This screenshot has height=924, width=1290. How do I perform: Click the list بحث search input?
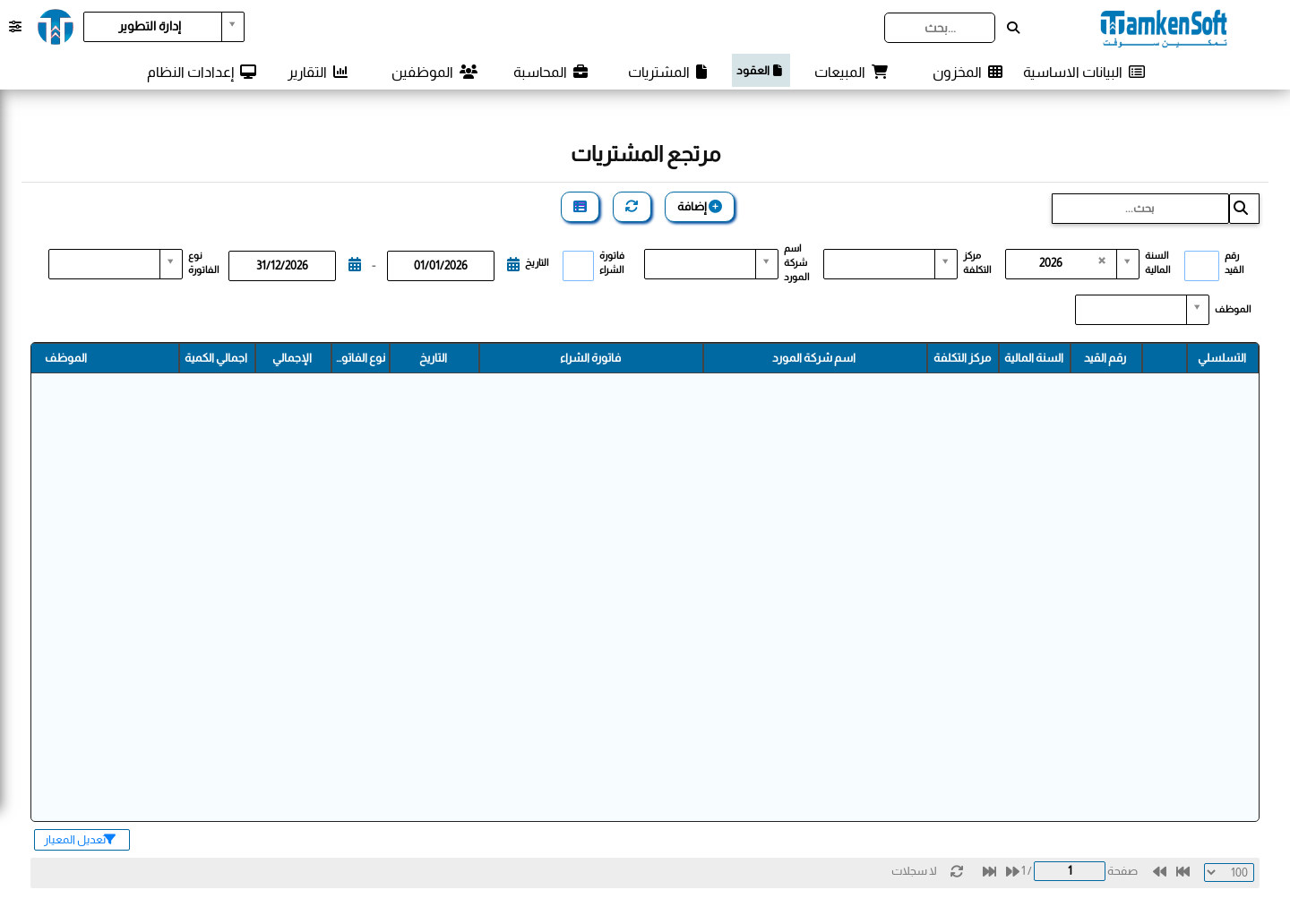(x=1140, y=209)
